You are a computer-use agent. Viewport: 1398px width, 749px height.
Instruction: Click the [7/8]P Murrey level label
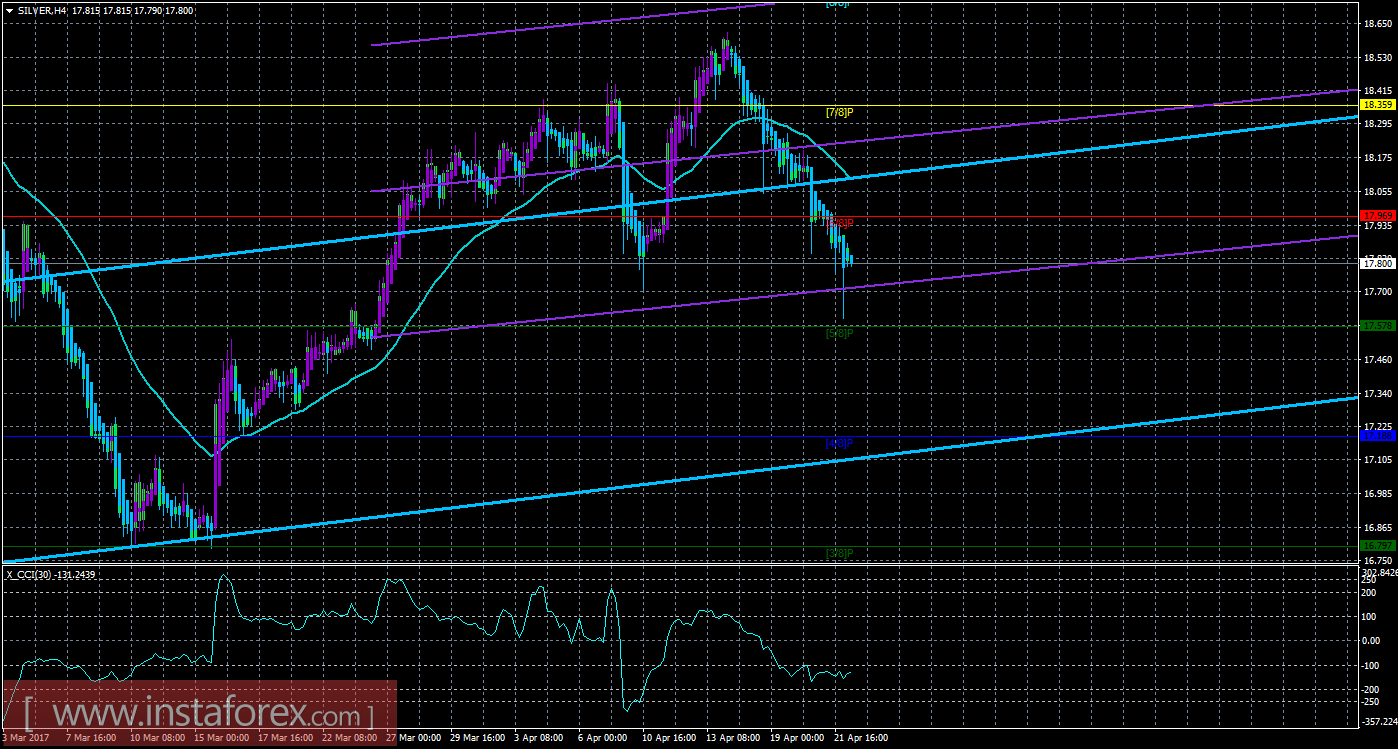click(839, 112)
